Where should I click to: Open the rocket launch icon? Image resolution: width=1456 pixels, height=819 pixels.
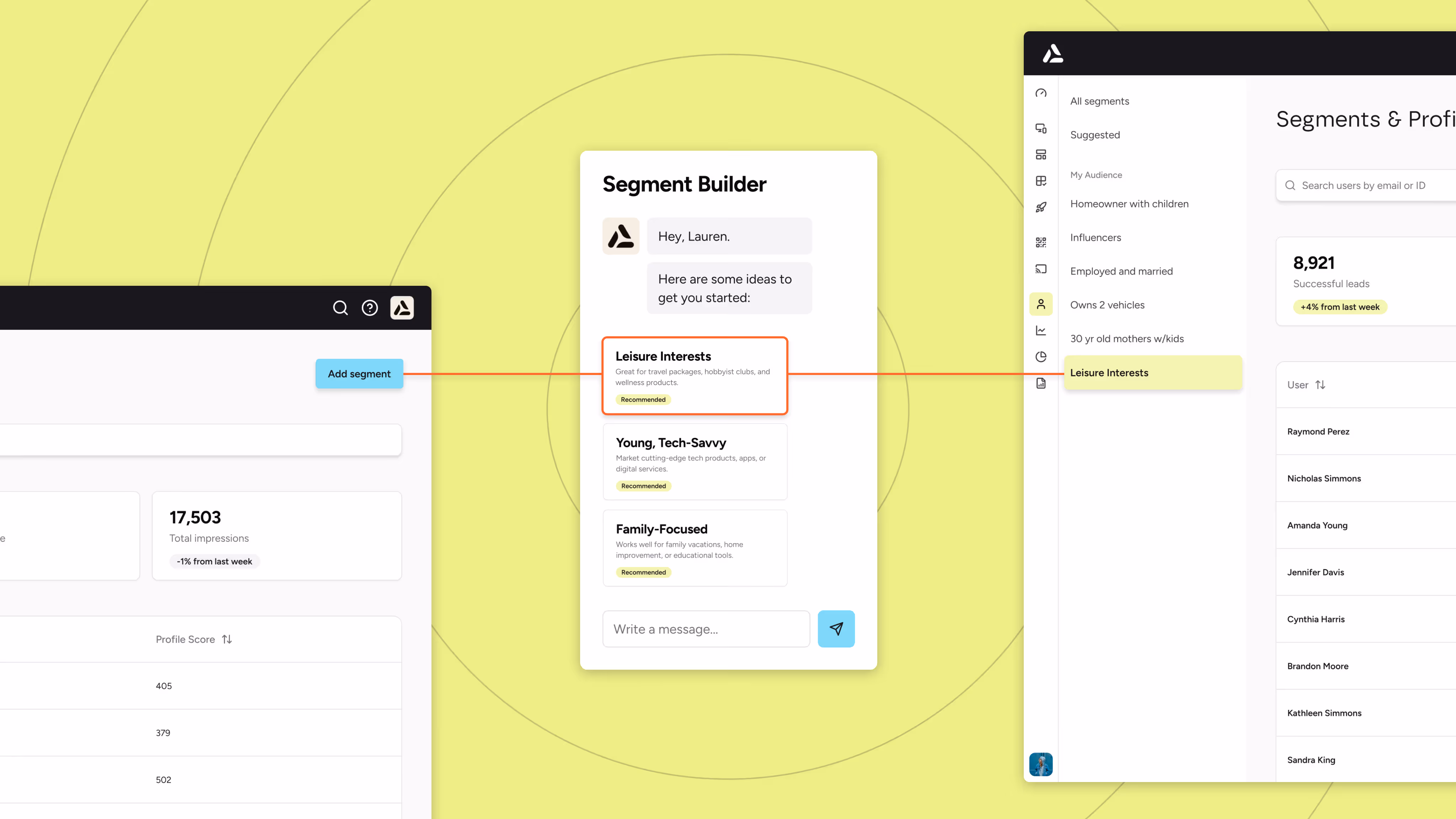point(1040,208)
